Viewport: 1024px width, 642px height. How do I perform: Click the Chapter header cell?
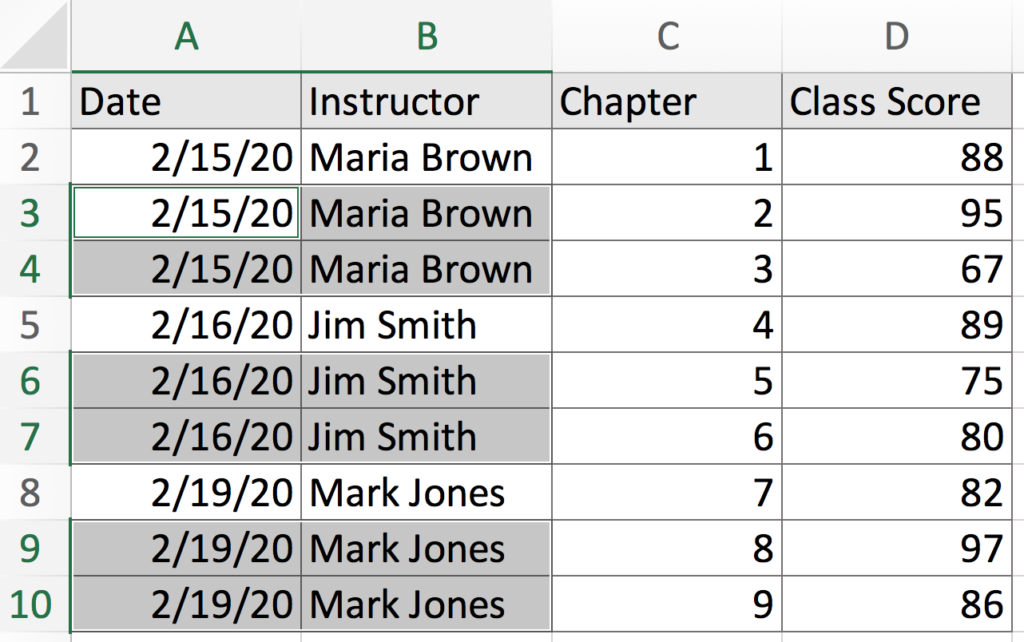pyautogui.click(x=667, y=101)
